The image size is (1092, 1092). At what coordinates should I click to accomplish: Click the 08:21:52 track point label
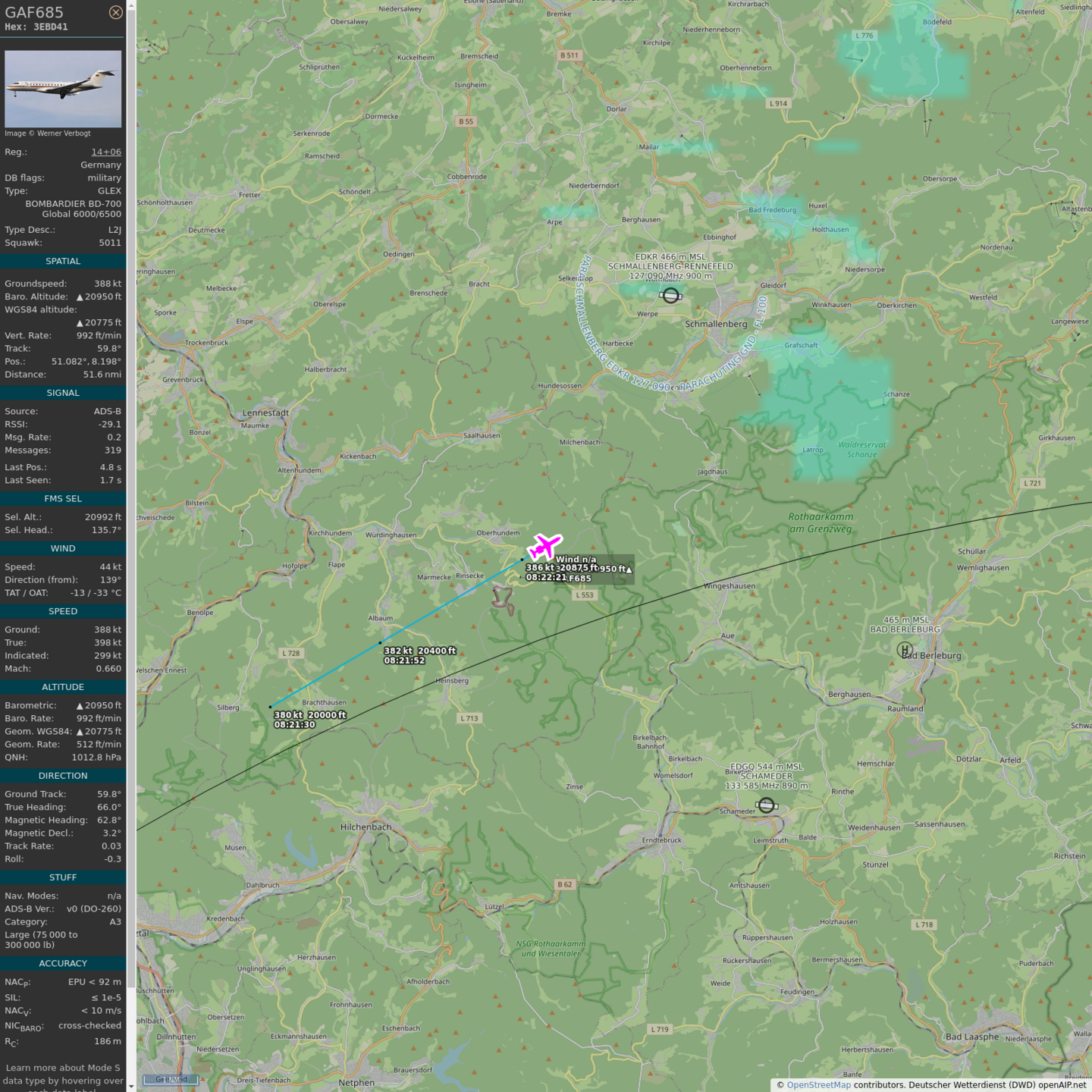[404, 661]
